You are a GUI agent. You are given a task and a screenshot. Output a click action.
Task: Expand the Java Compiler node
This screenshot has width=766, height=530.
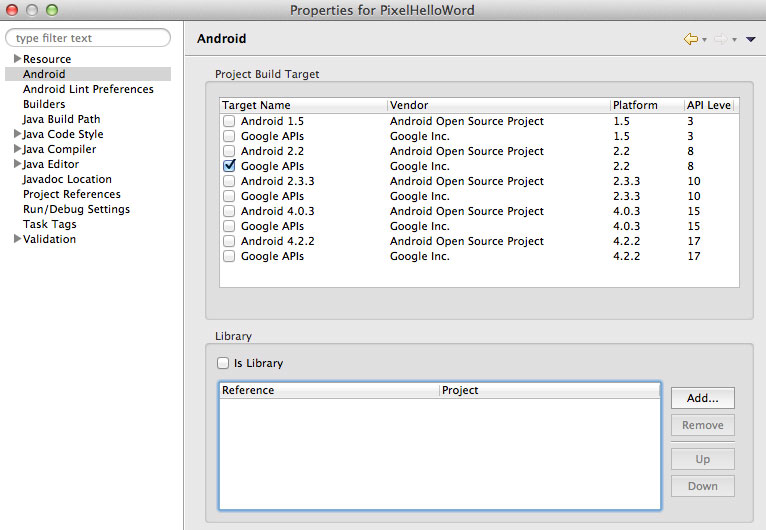pyautogui.click(x=17, y=149)
